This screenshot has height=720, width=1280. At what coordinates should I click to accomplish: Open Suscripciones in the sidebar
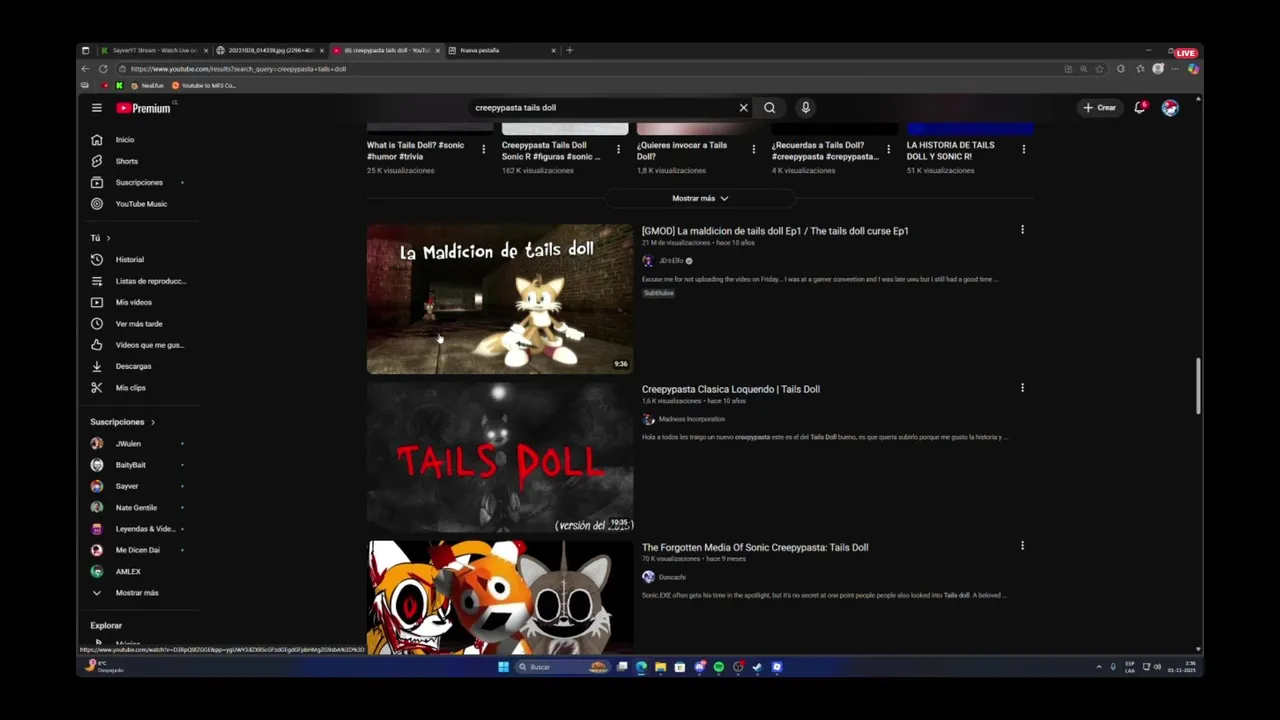pyautogui.click(x=138, y=182)
